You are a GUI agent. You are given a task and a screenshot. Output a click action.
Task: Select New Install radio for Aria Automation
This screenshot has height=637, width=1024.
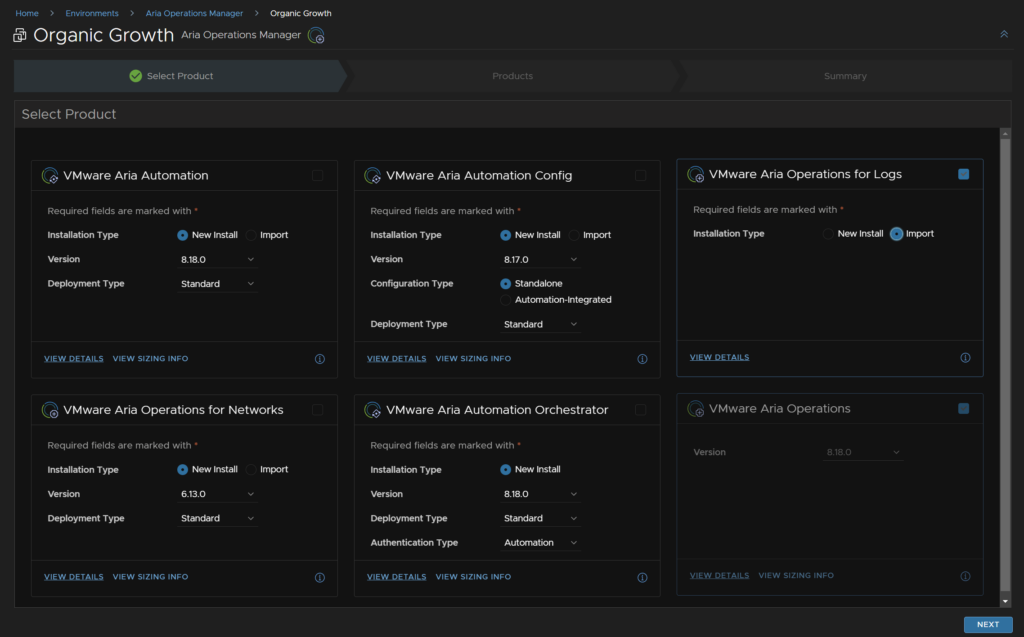[182, 235]
